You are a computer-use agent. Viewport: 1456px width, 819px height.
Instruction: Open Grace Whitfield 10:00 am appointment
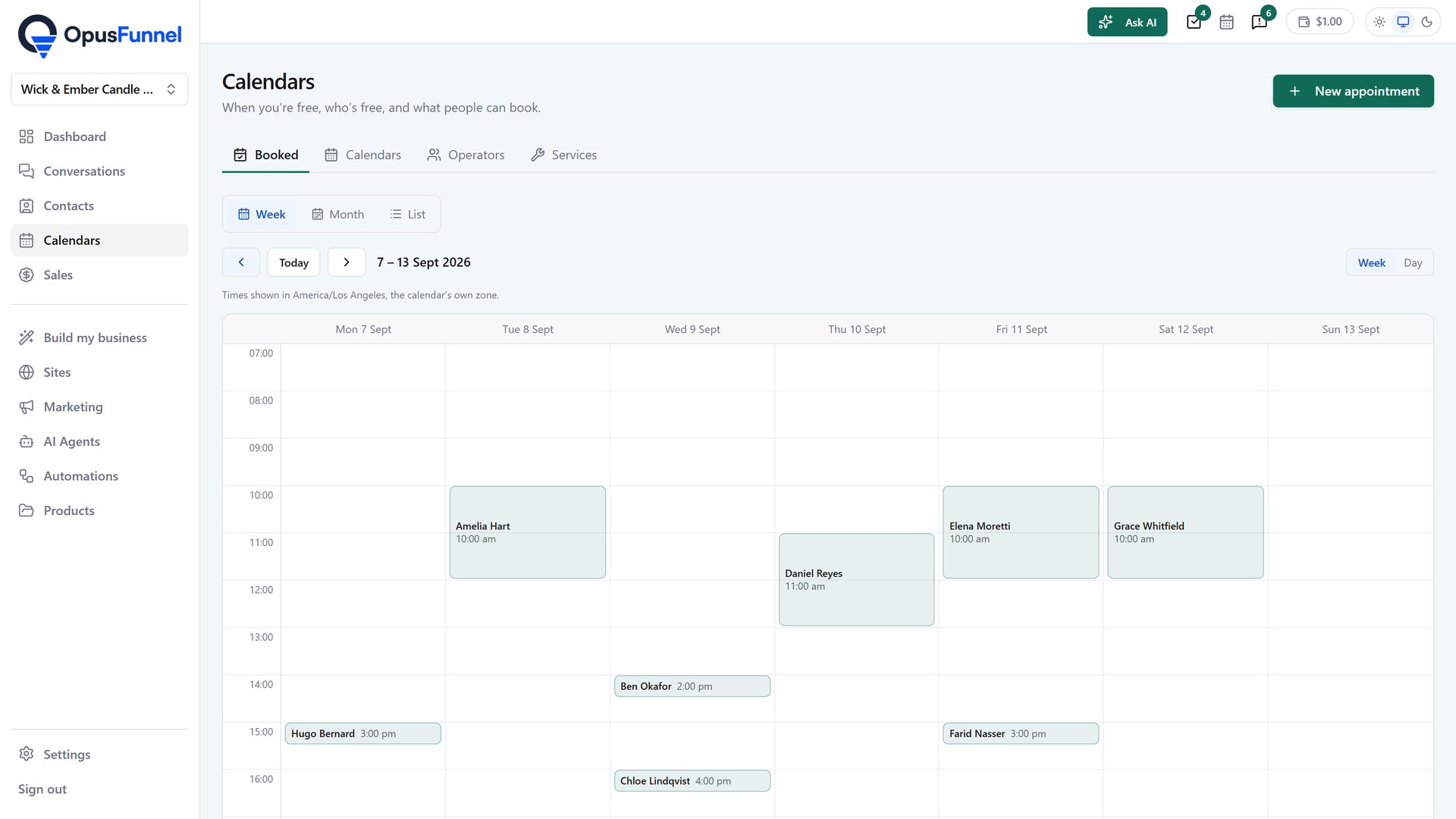click(x=1185, y=532)
